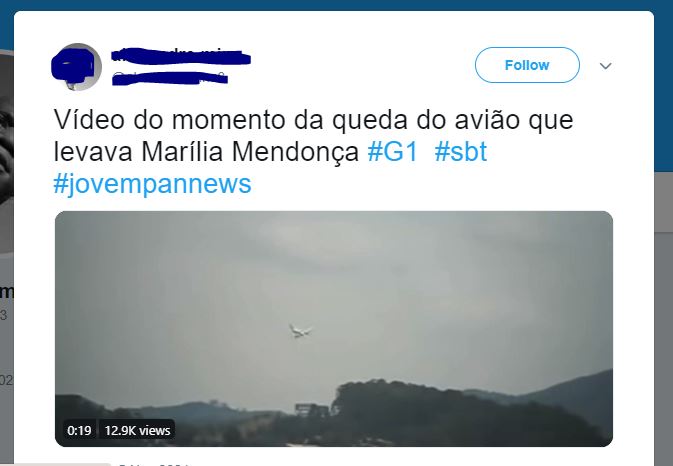Click the 12.9K views label
This screenshot has height=466, width=673.
137,430
